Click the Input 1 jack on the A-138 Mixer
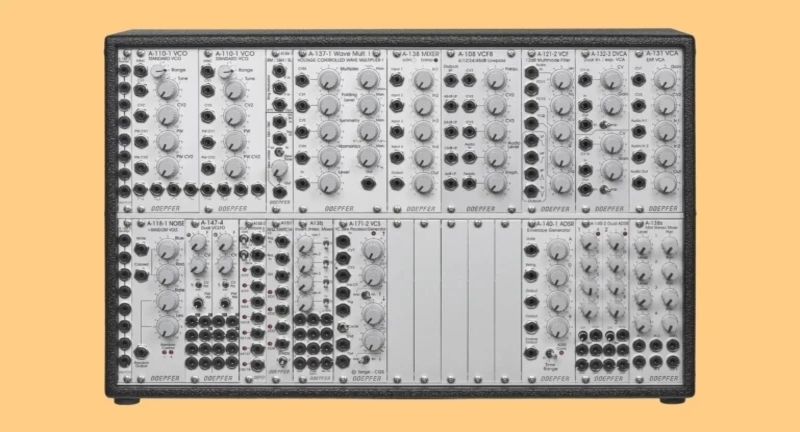The image size is (800, 432). pos(396,80)
